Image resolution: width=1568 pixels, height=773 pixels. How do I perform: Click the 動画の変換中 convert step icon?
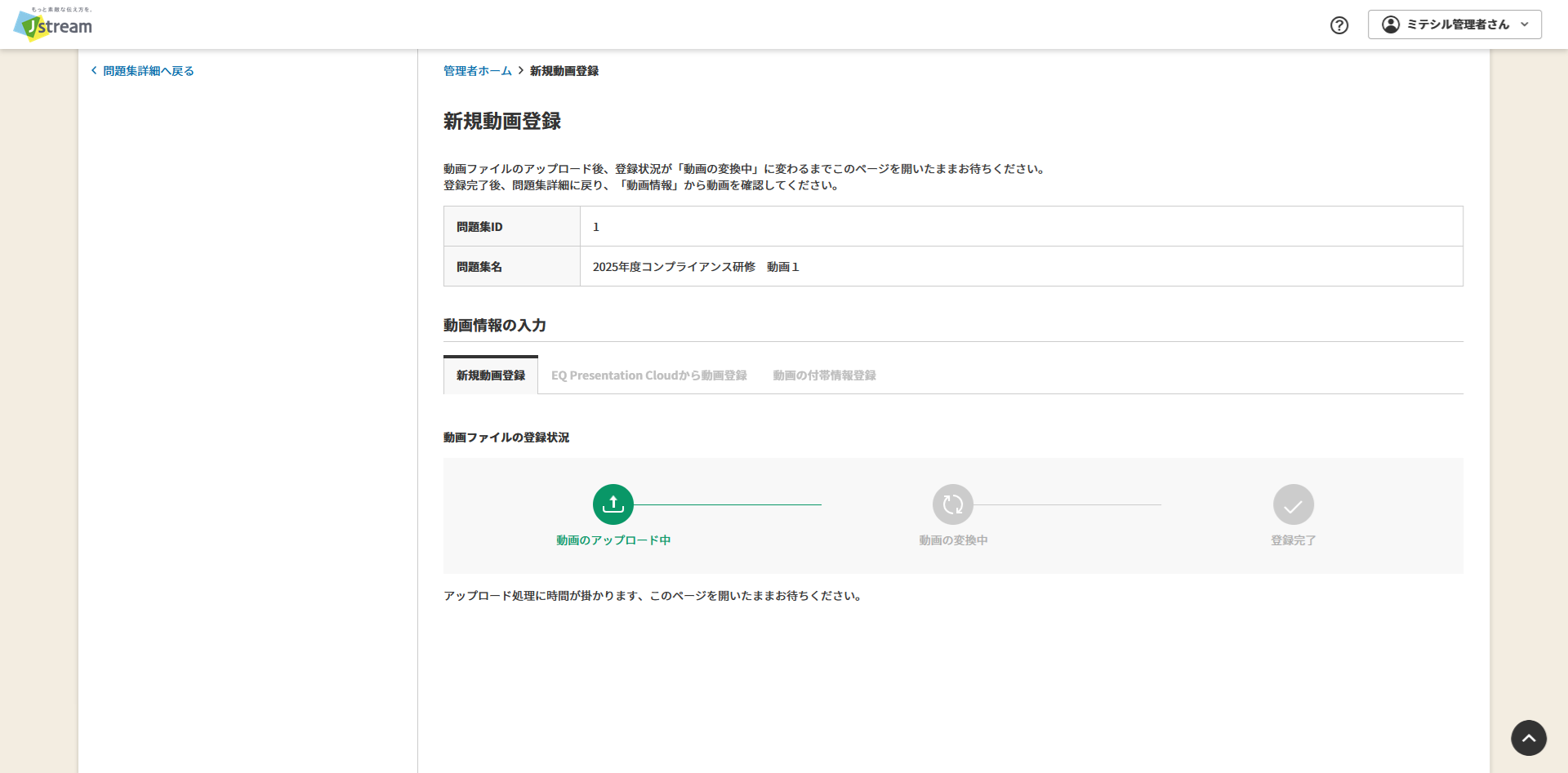953,504
